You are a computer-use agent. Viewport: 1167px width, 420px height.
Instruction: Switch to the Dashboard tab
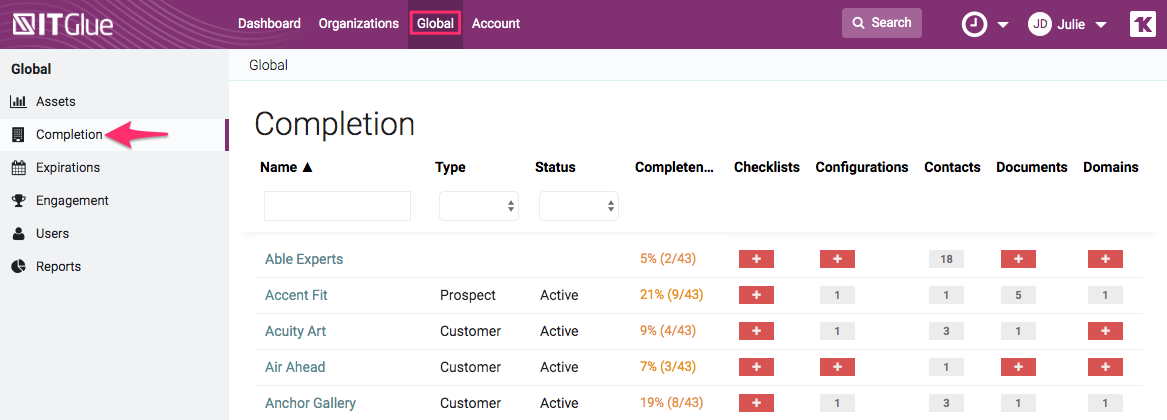click(x=269, y=24)
